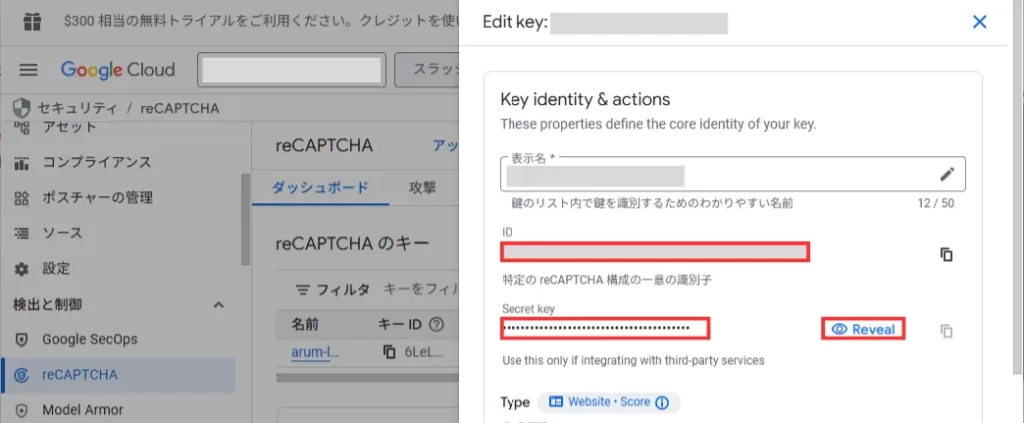Click the 設定 gear icon
This screenshot has height=423, width=1024.
(x=22, y=269)
